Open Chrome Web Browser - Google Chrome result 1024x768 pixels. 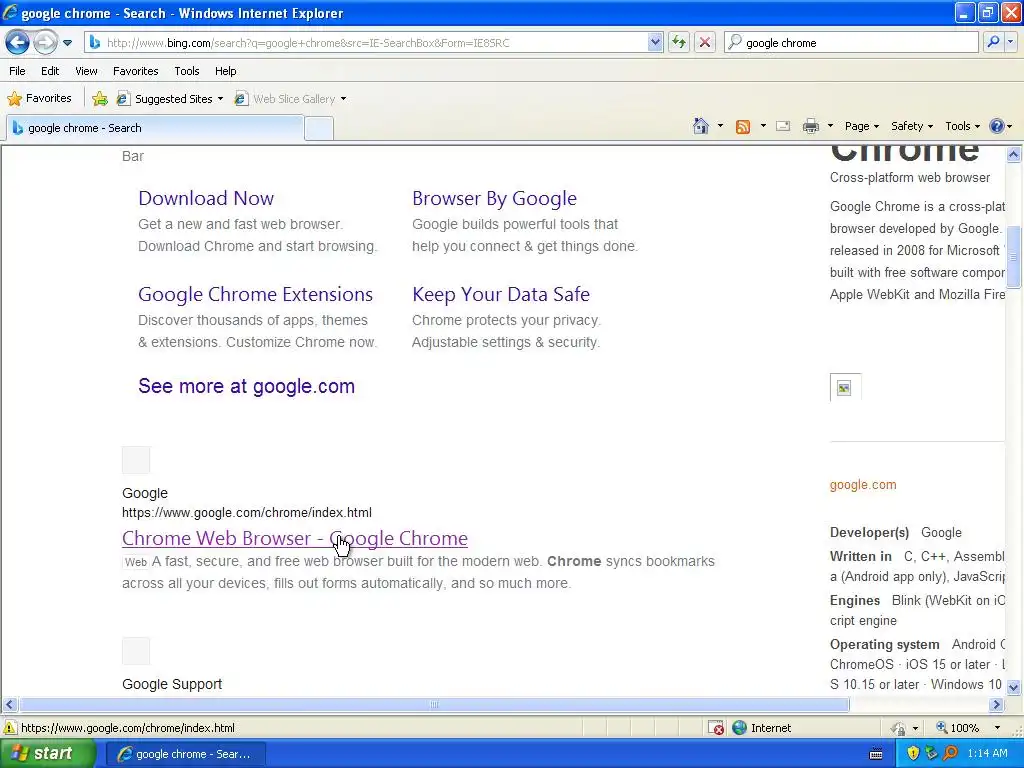click(x=295, y=538)
